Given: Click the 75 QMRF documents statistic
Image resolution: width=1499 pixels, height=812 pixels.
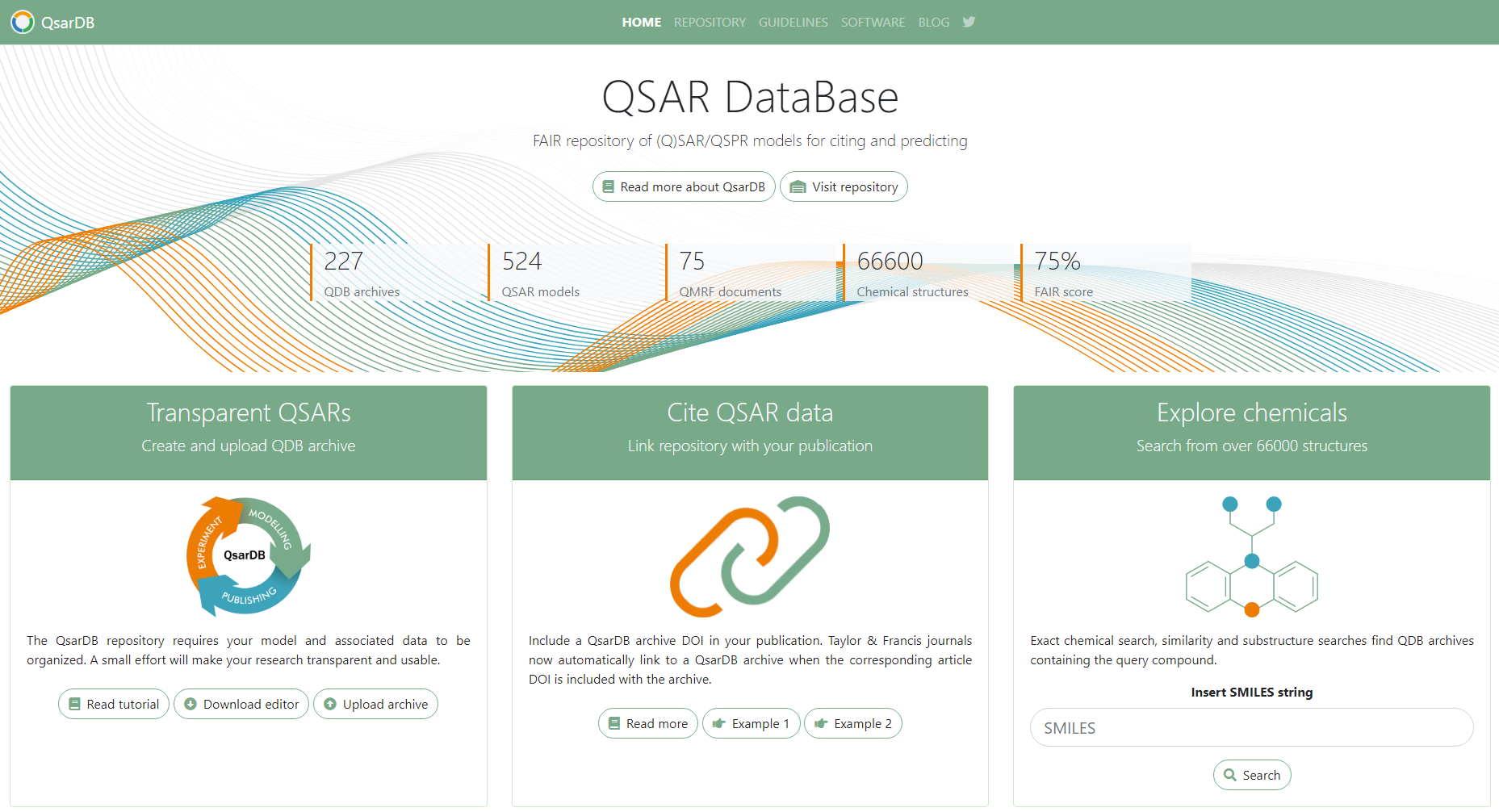Looking at the screenshot, I should 751,273.
